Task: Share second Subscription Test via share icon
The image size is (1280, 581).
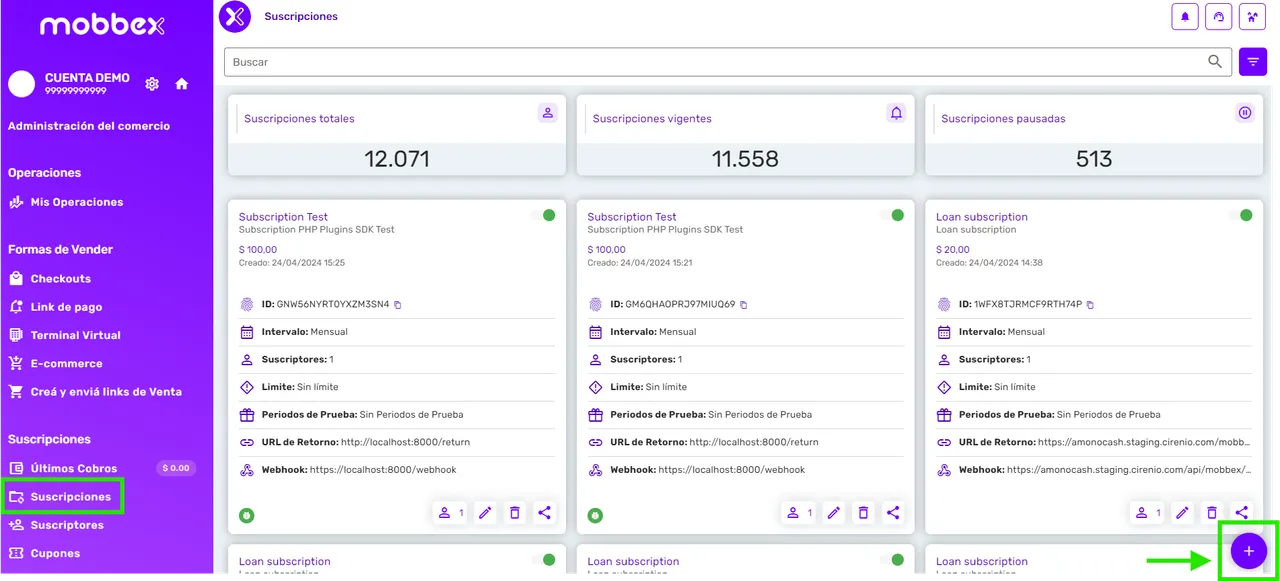Action: (x=893, y=513)
